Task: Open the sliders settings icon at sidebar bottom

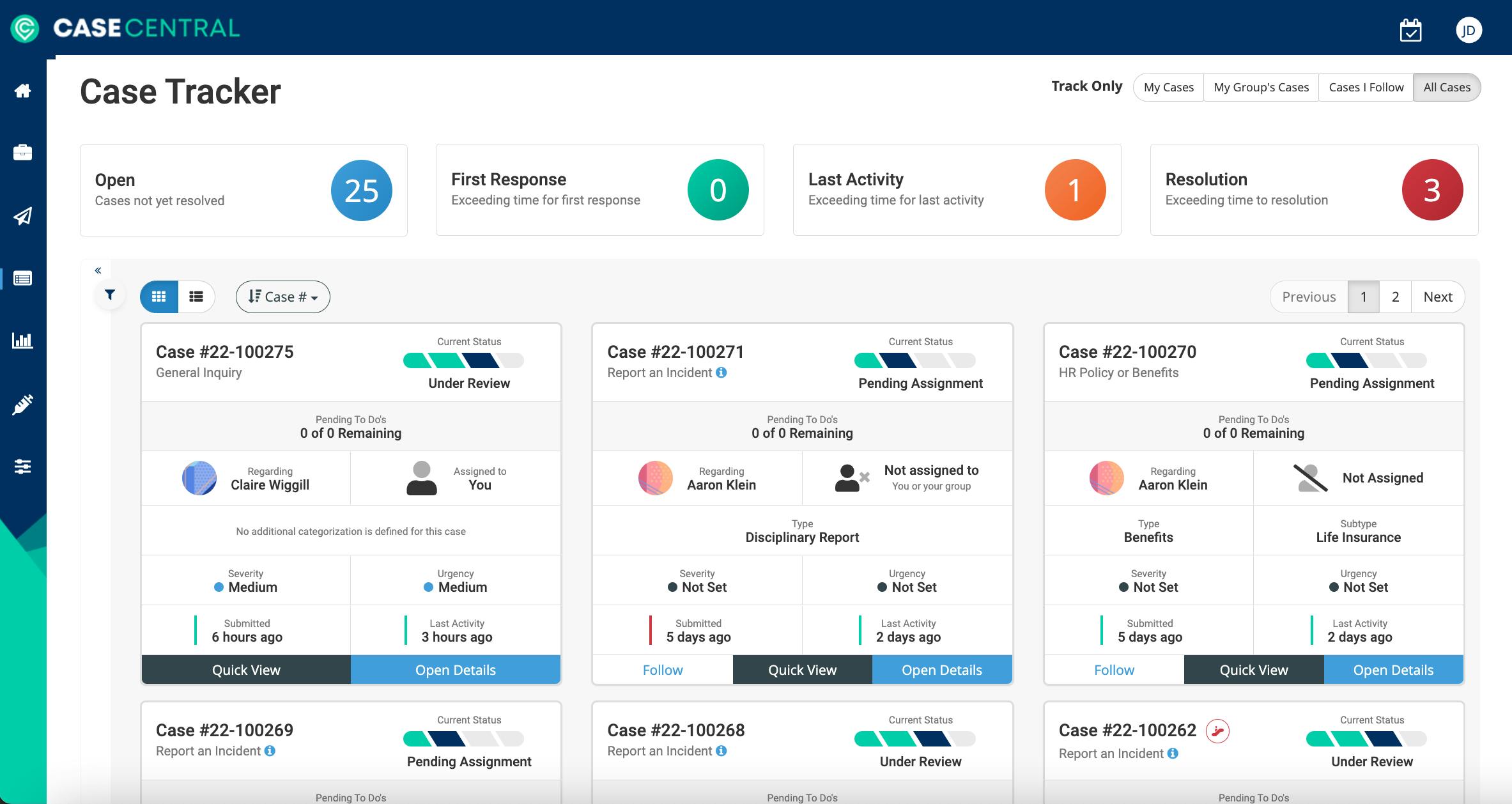Action: click(x=23, y=467)
